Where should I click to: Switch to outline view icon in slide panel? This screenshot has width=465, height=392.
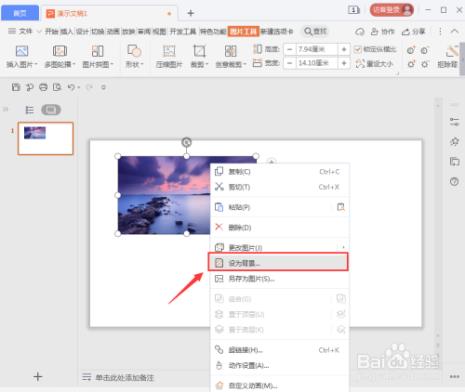pos(30,110)
